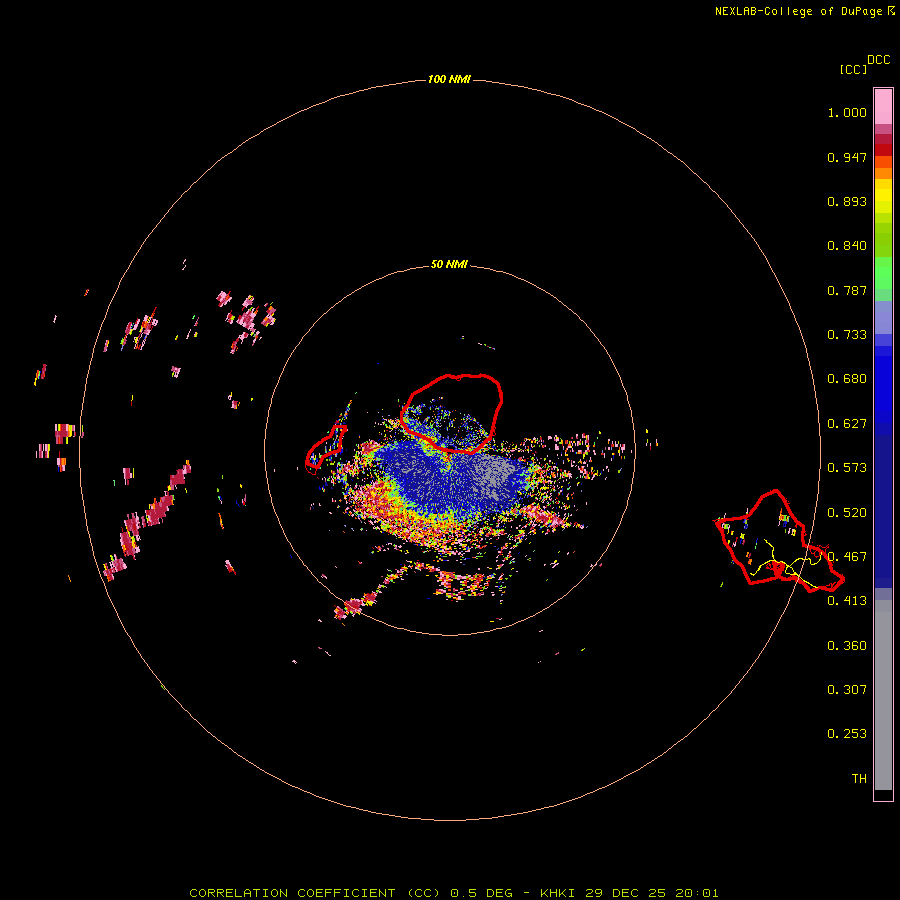Click the TH threshold label
900x900 pixels.
tap(859, 779)
